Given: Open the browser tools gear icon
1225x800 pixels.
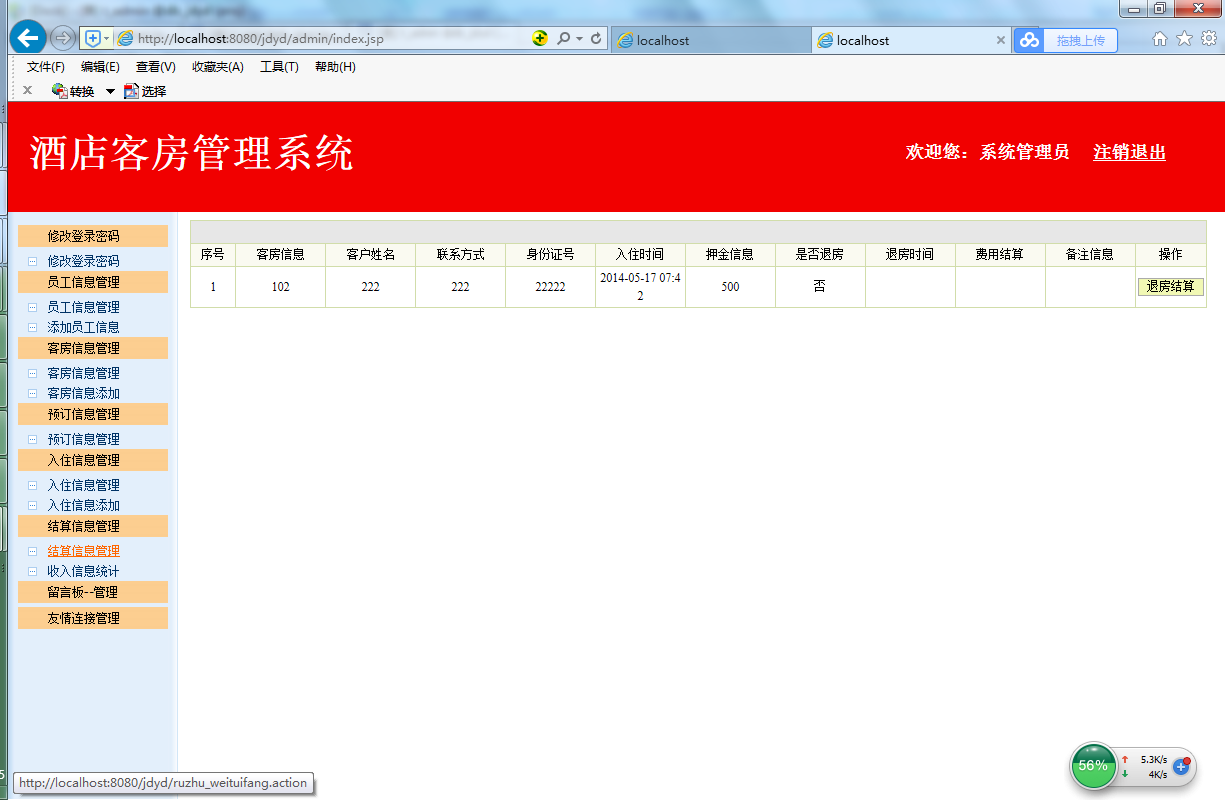Looking at the screenshot, I should tap(1208, 39).
